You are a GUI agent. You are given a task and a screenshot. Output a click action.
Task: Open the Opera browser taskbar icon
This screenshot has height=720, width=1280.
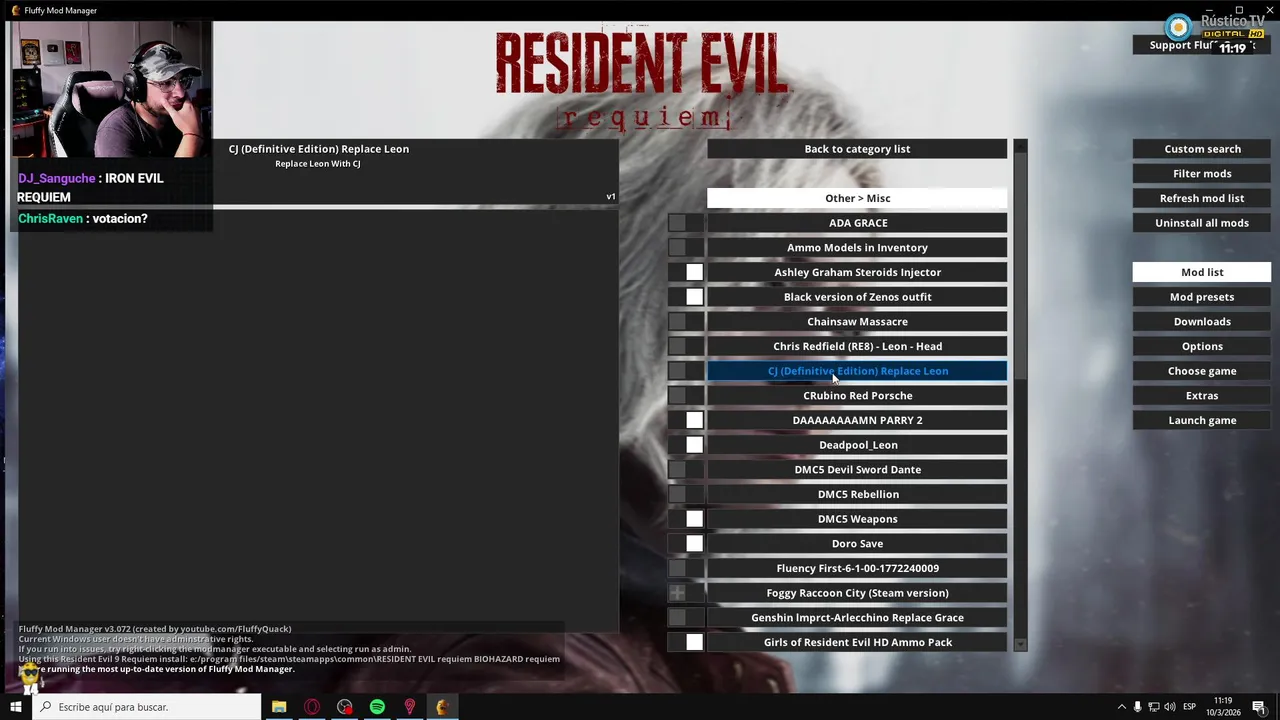(x=312, y=707)
